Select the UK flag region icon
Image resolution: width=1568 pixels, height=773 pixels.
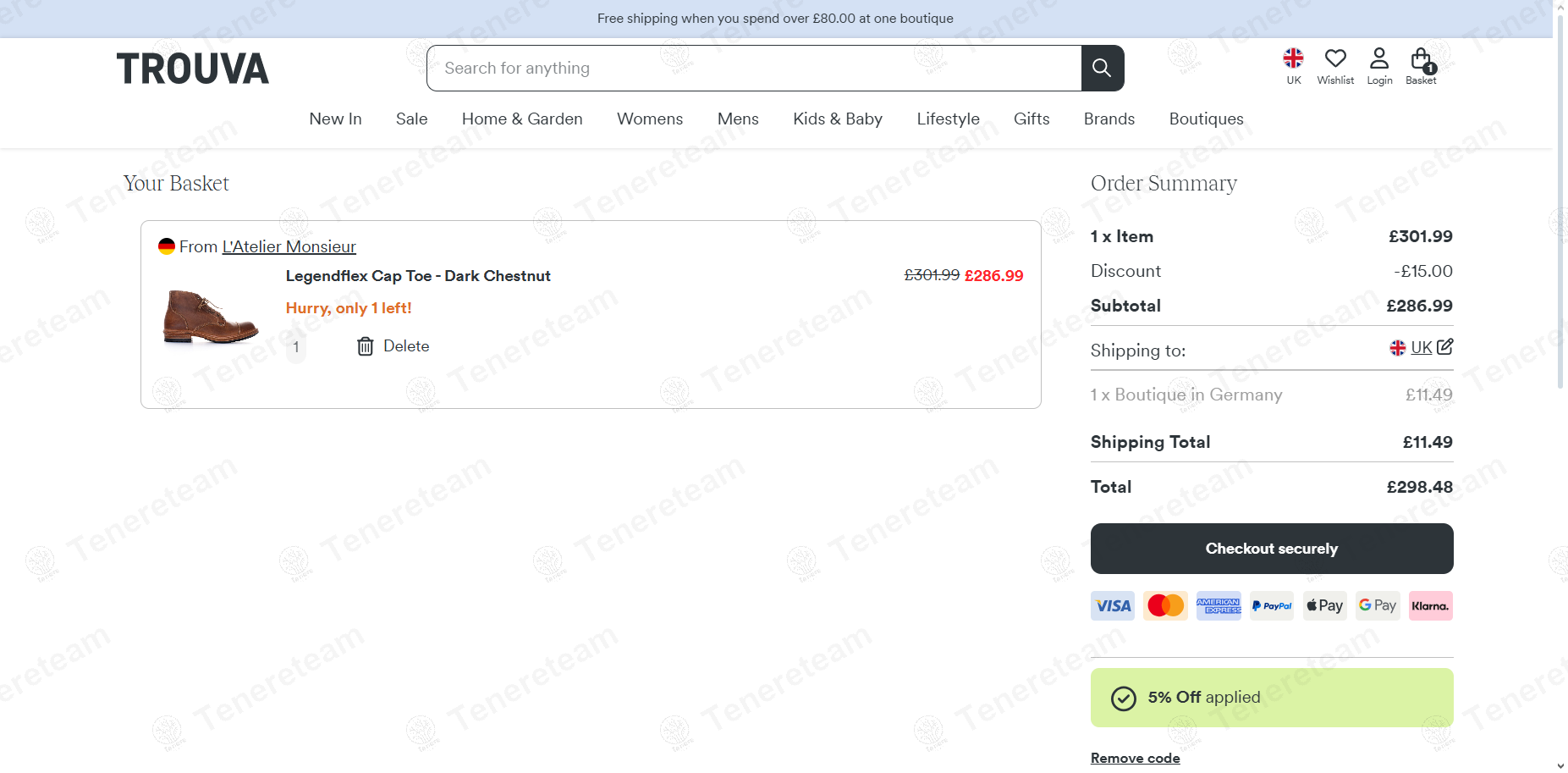click(x=1293, y=58)
